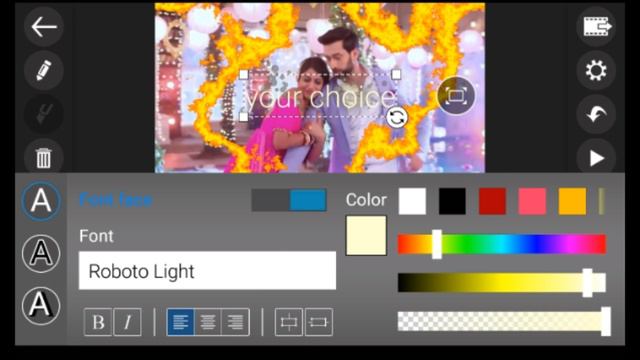Select the outlined A text style tab
Screen dimensions: 640x360
pyautogui.click(x=41, y=253)
